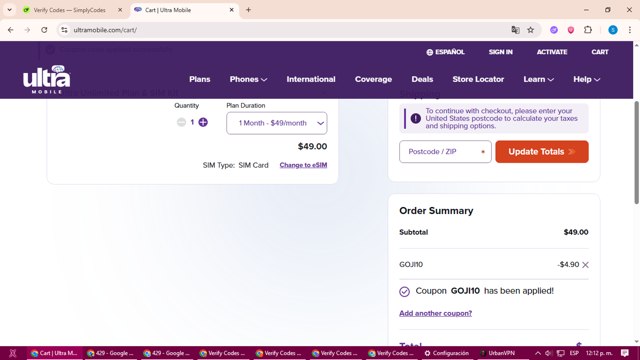
Task: Expand the Help menu
Action: point(587,79)
